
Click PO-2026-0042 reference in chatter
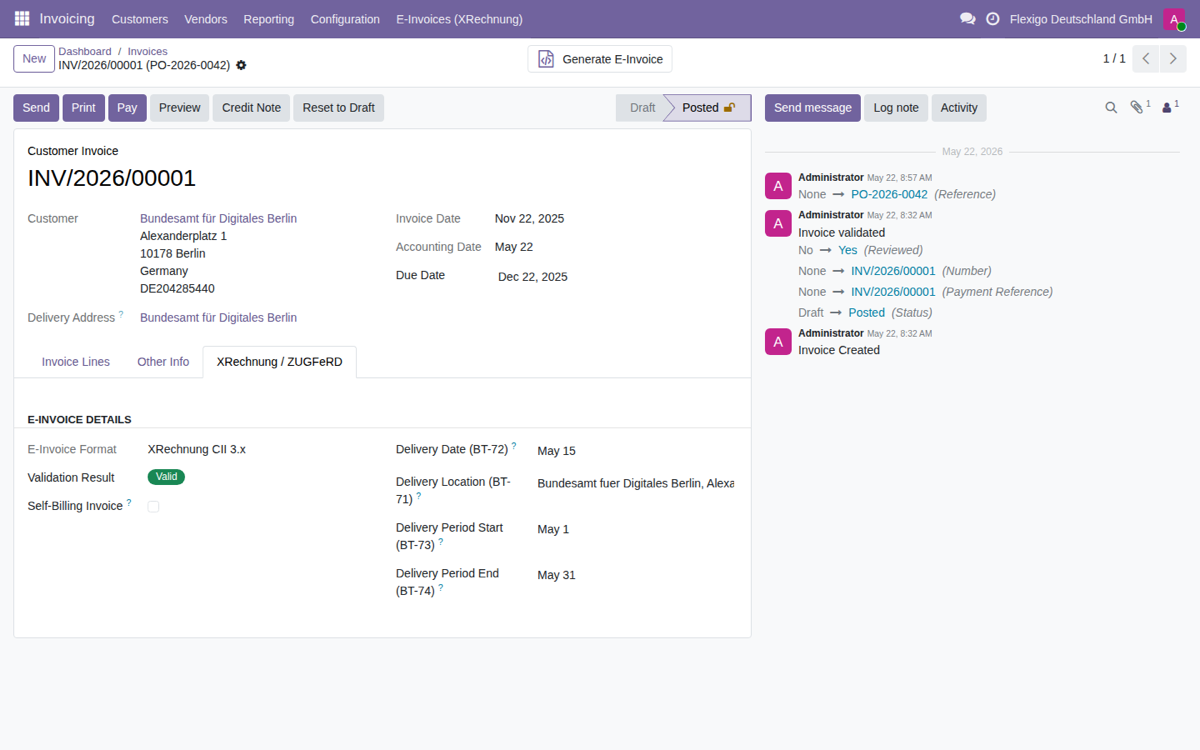click(x=889, y=194)
